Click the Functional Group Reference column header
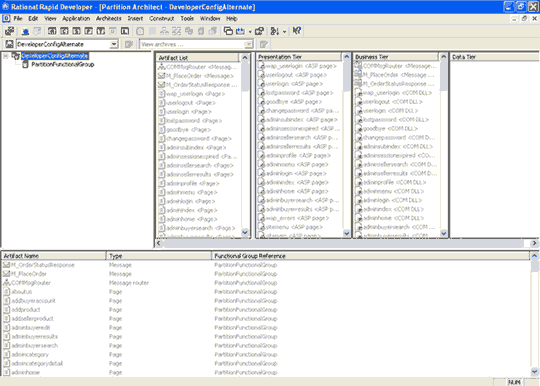The height and width of the screenshot is (386, 540). click(371, 255)
